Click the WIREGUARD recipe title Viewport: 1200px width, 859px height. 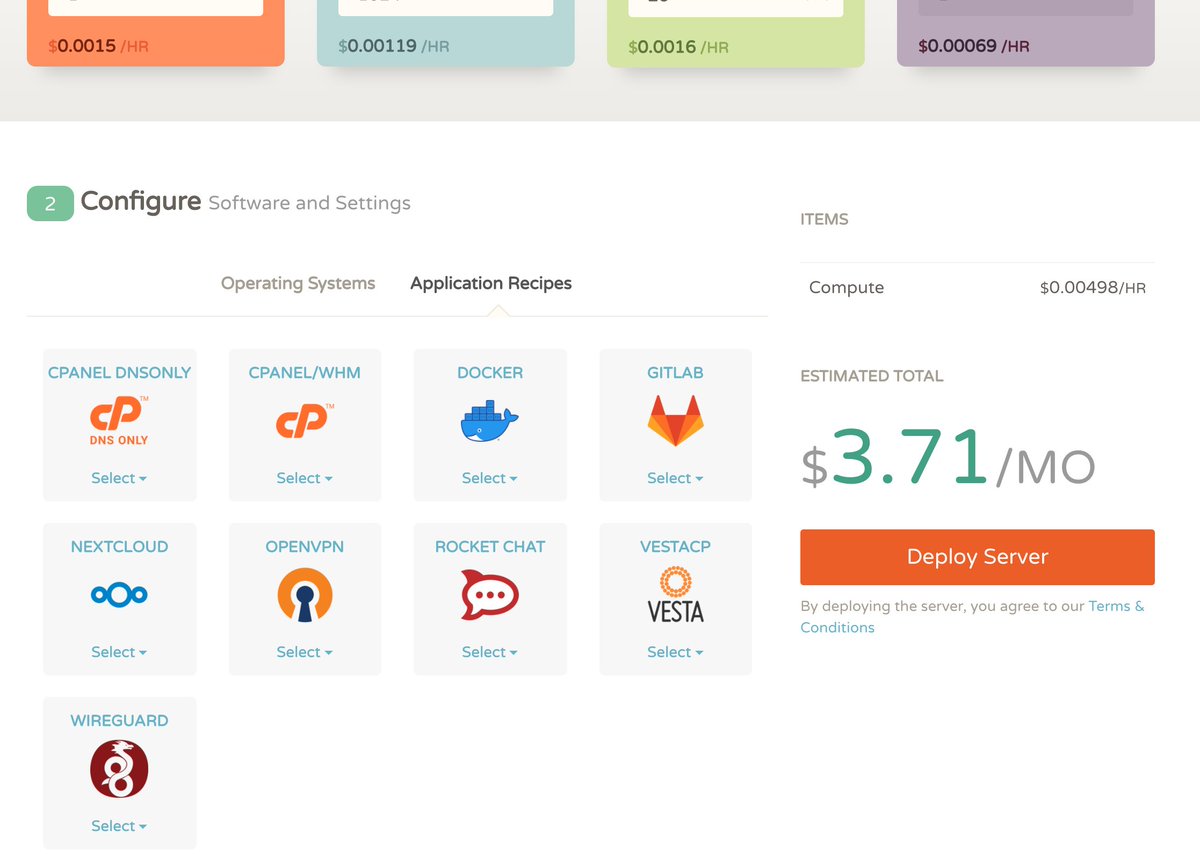click(x=119, y=721)
